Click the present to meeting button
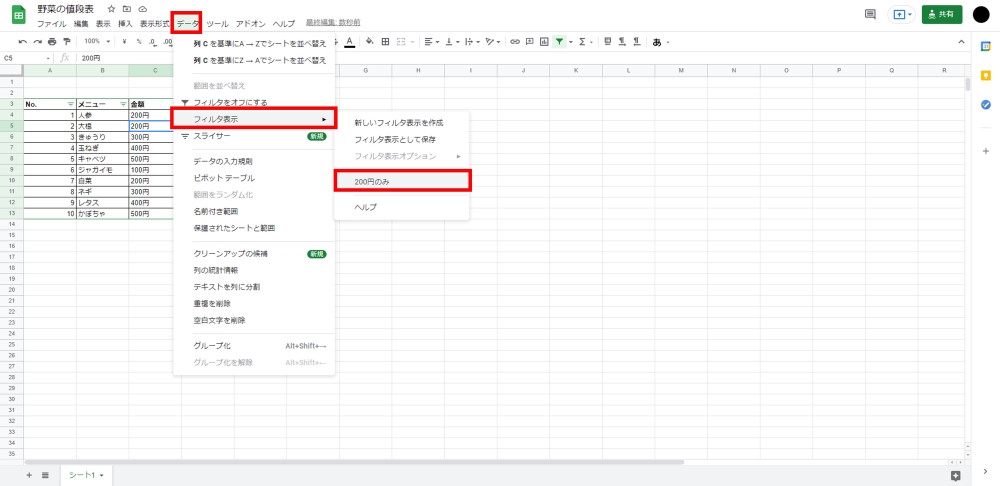The height and width of the screenshot is (486, 1000). tap(901, 14)
